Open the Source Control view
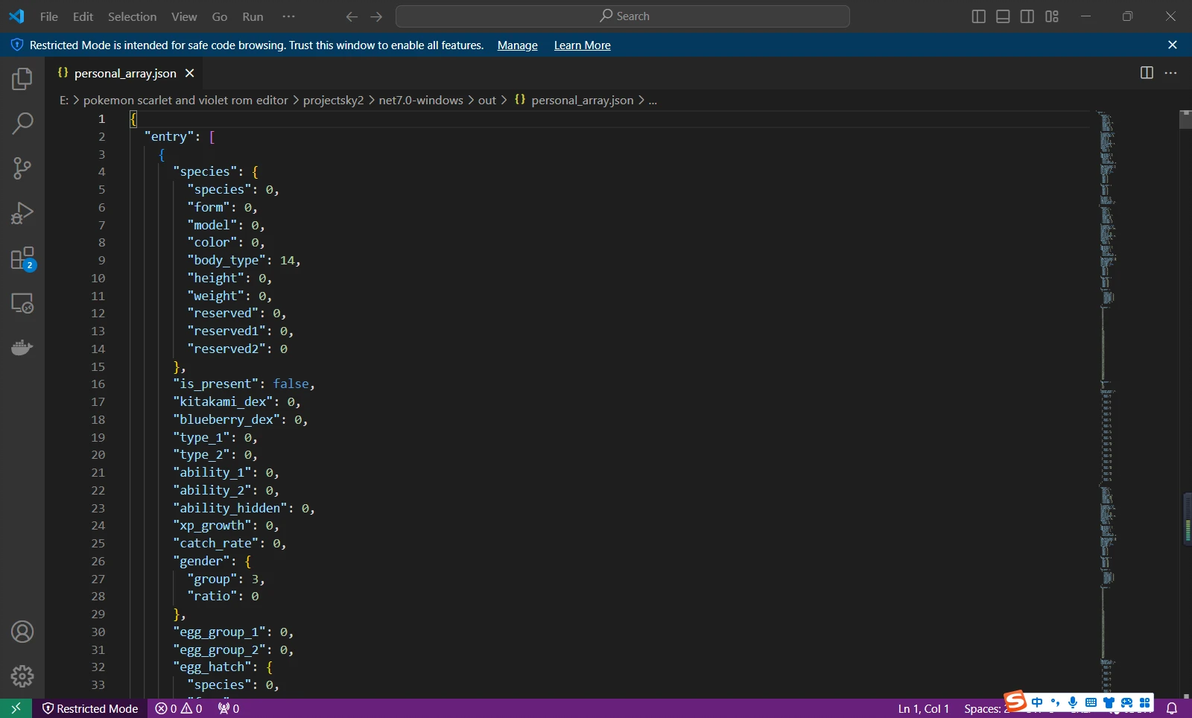 point(22,168)
